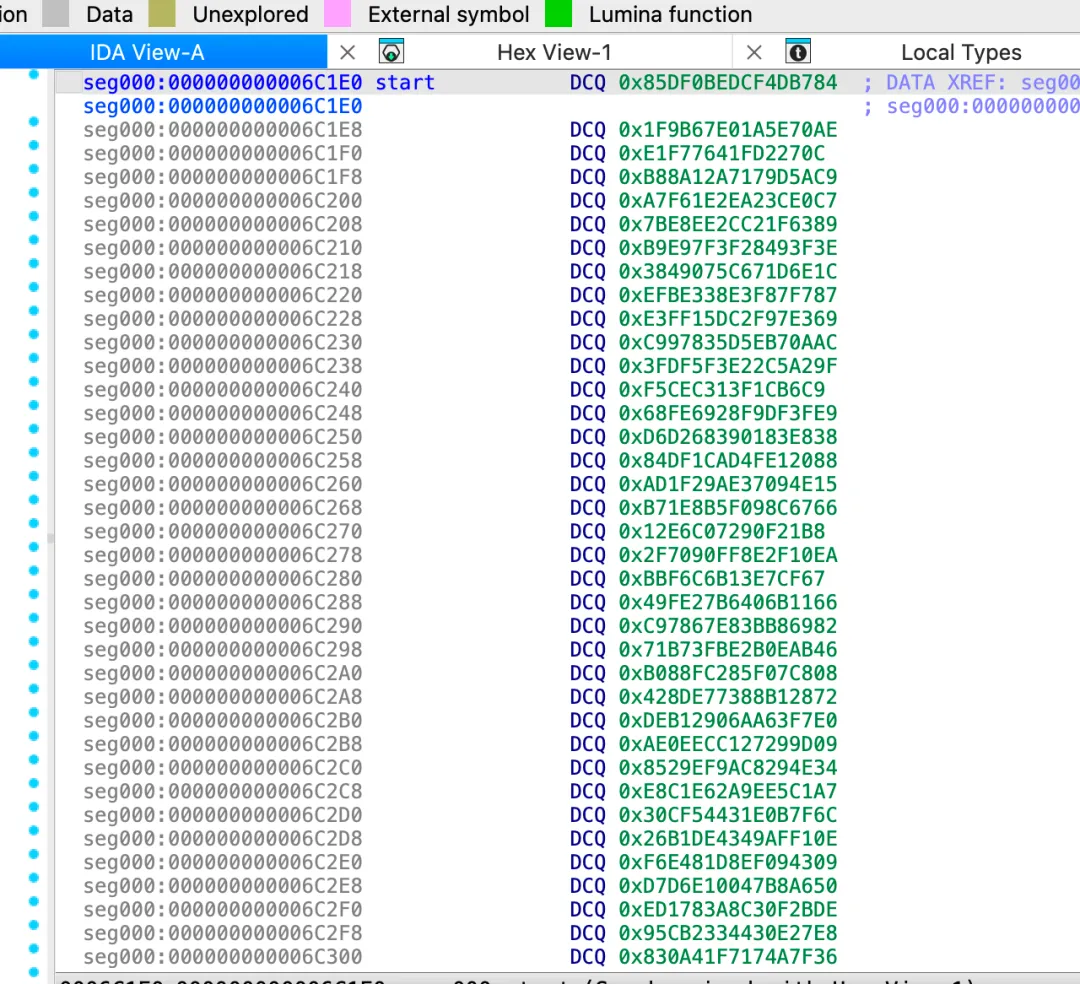Select value 0x26B1DE4349AFF10E
Screen dimensions: 1080x984
[727, 839]
